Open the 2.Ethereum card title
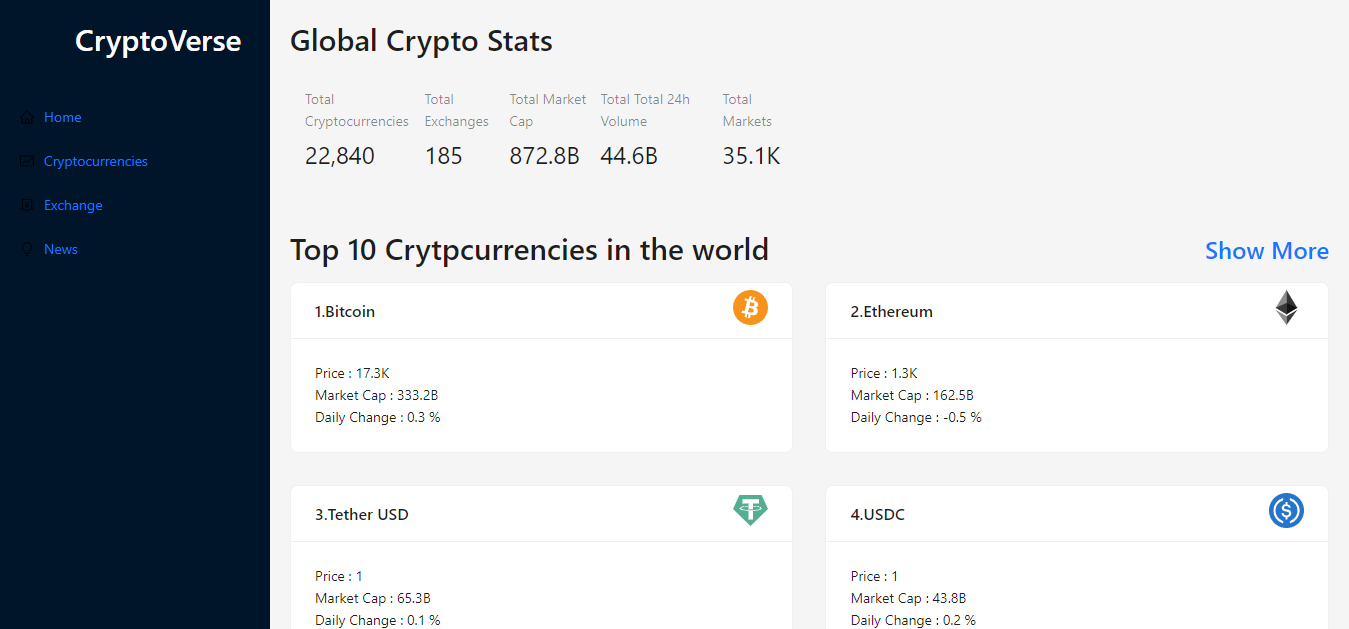 coord(892,312)
